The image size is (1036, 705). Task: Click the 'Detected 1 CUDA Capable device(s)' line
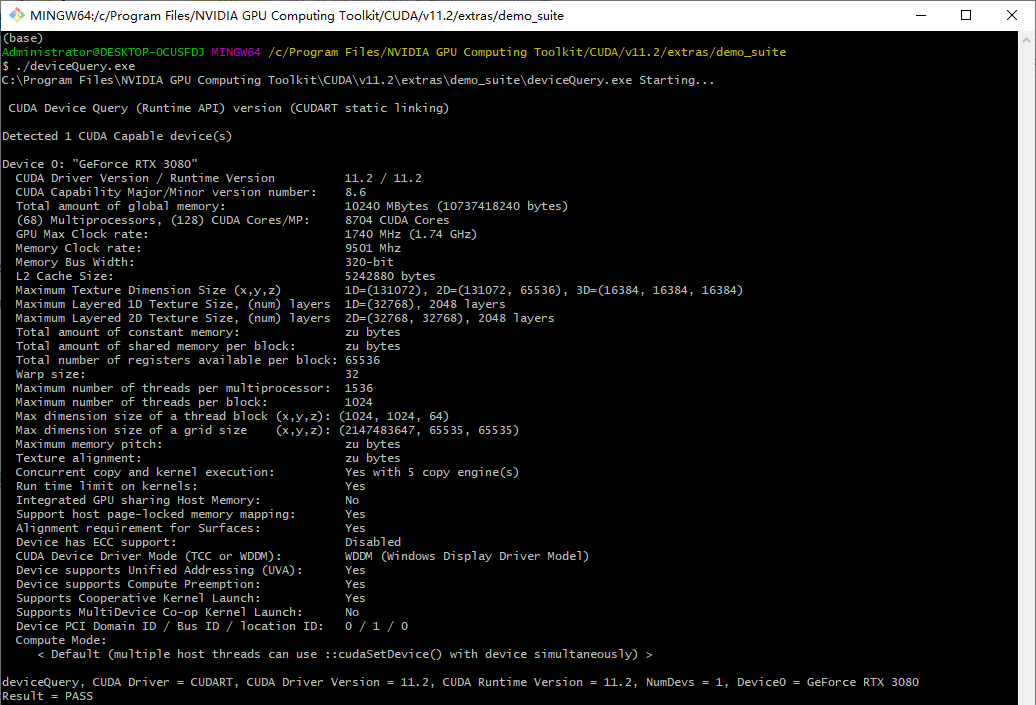click(x=117, y=135)
